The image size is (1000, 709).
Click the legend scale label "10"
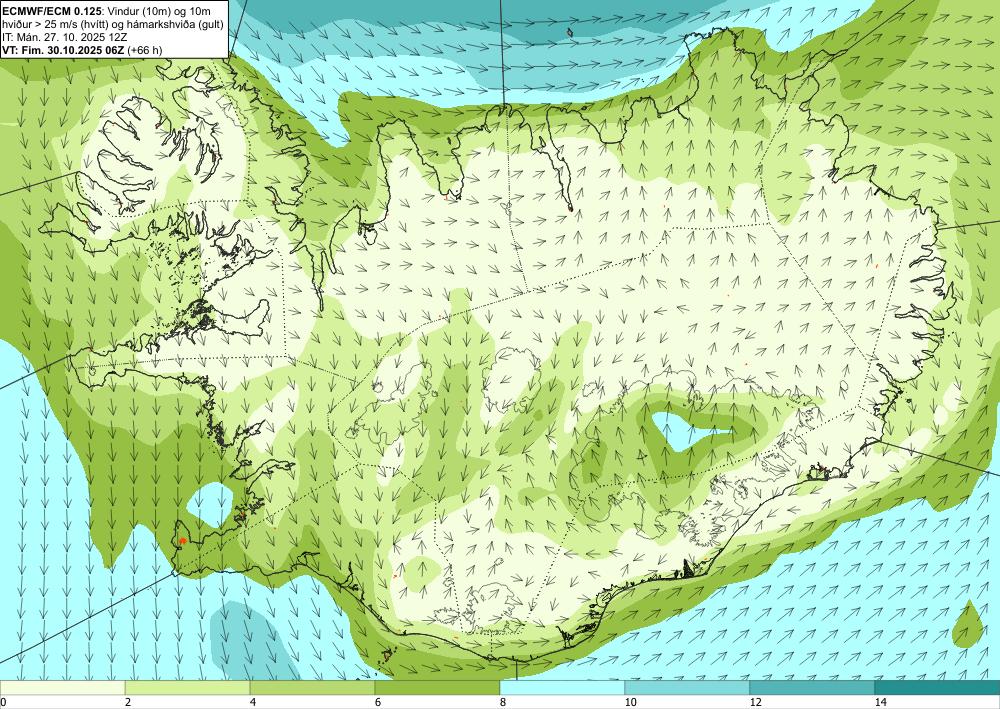click(630, 703)
